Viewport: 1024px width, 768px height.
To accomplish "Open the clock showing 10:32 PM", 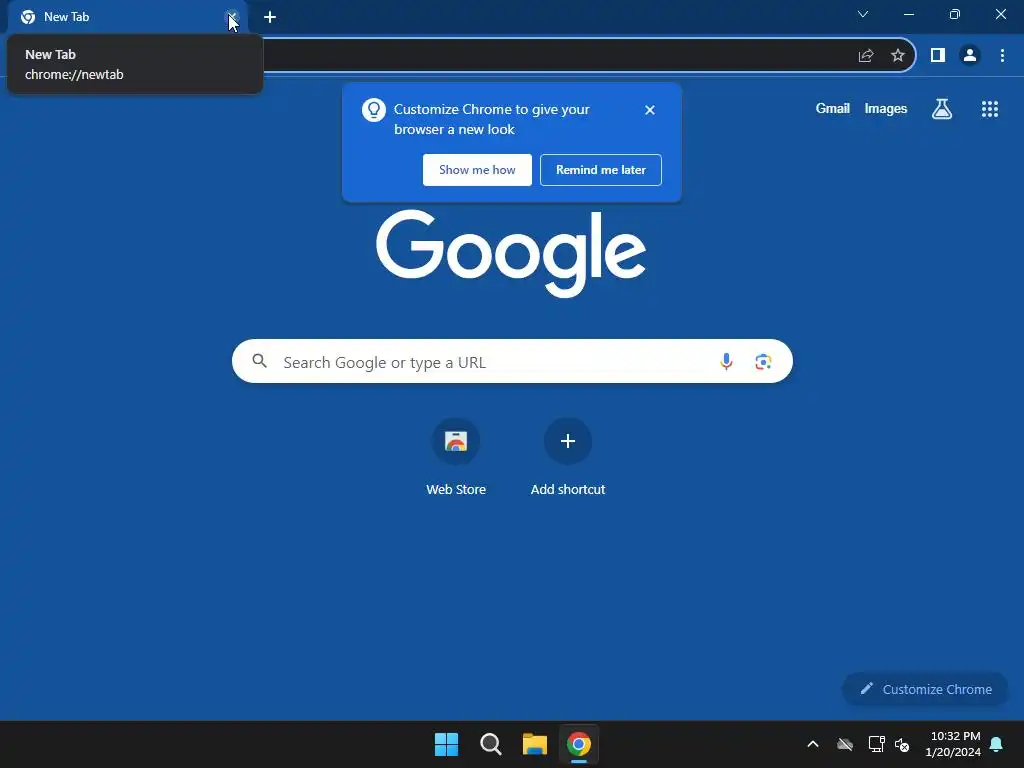I will tap(953, 744).
